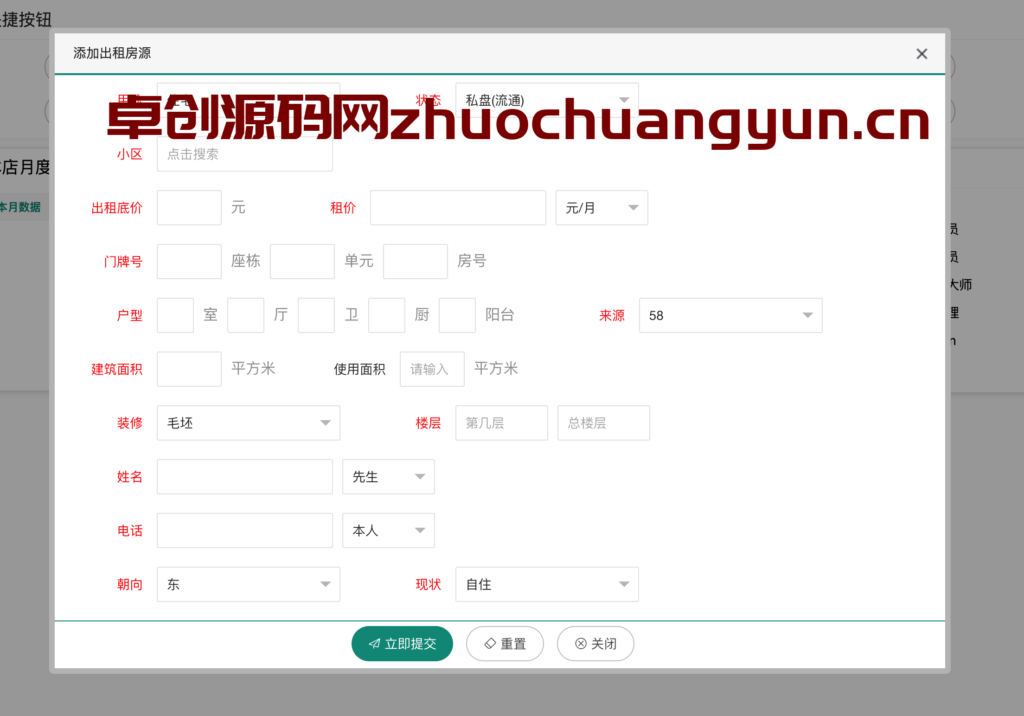
Task: Close the 添加出租房源 dialog with X icon
Action: (921, 54)
